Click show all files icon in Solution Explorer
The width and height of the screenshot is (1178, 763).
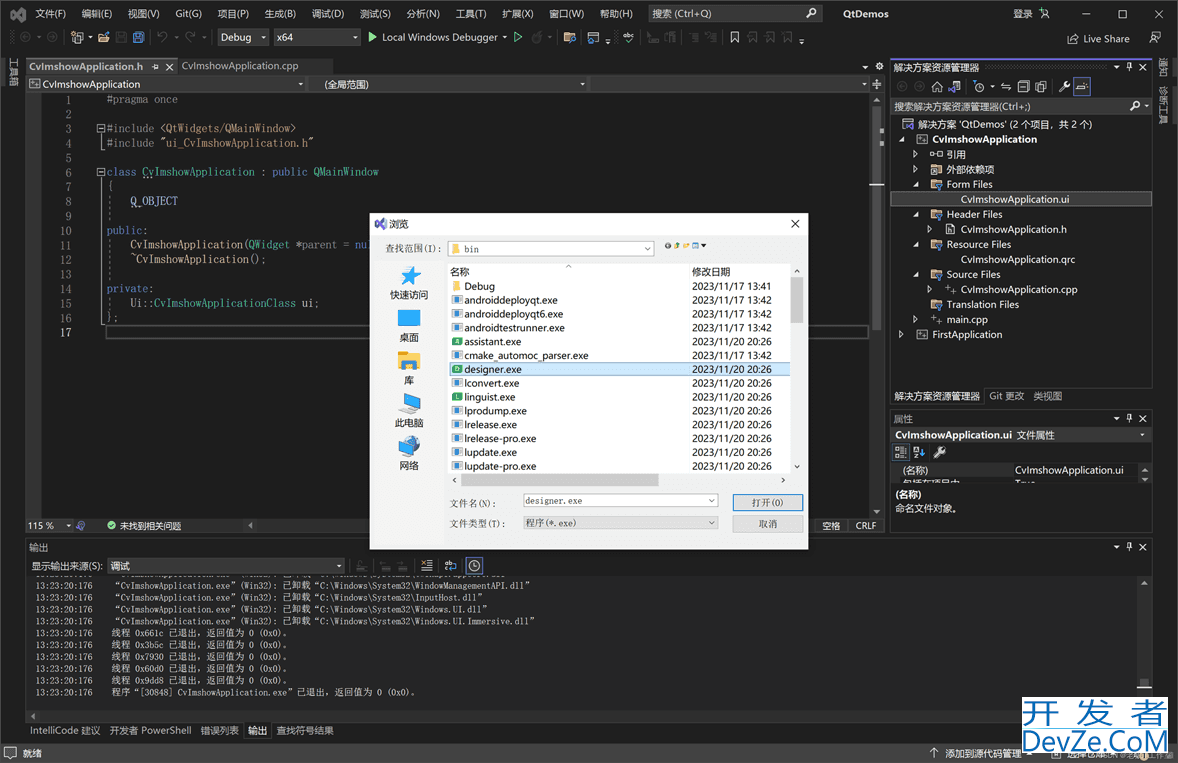[x=1041, y=86]
